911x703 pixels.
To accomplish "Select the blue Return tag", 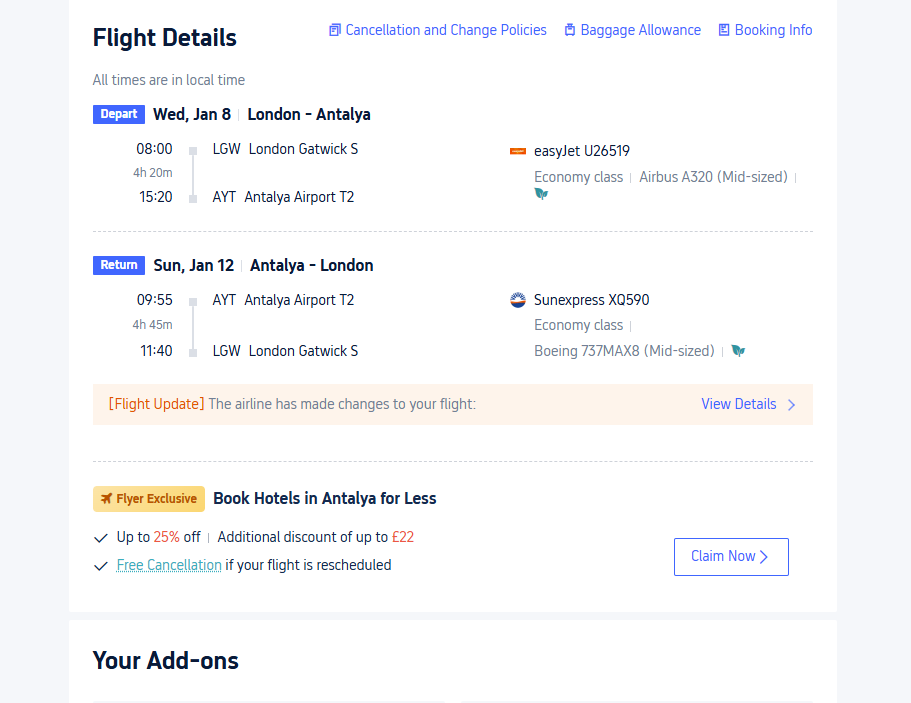I will click(119, 265).
